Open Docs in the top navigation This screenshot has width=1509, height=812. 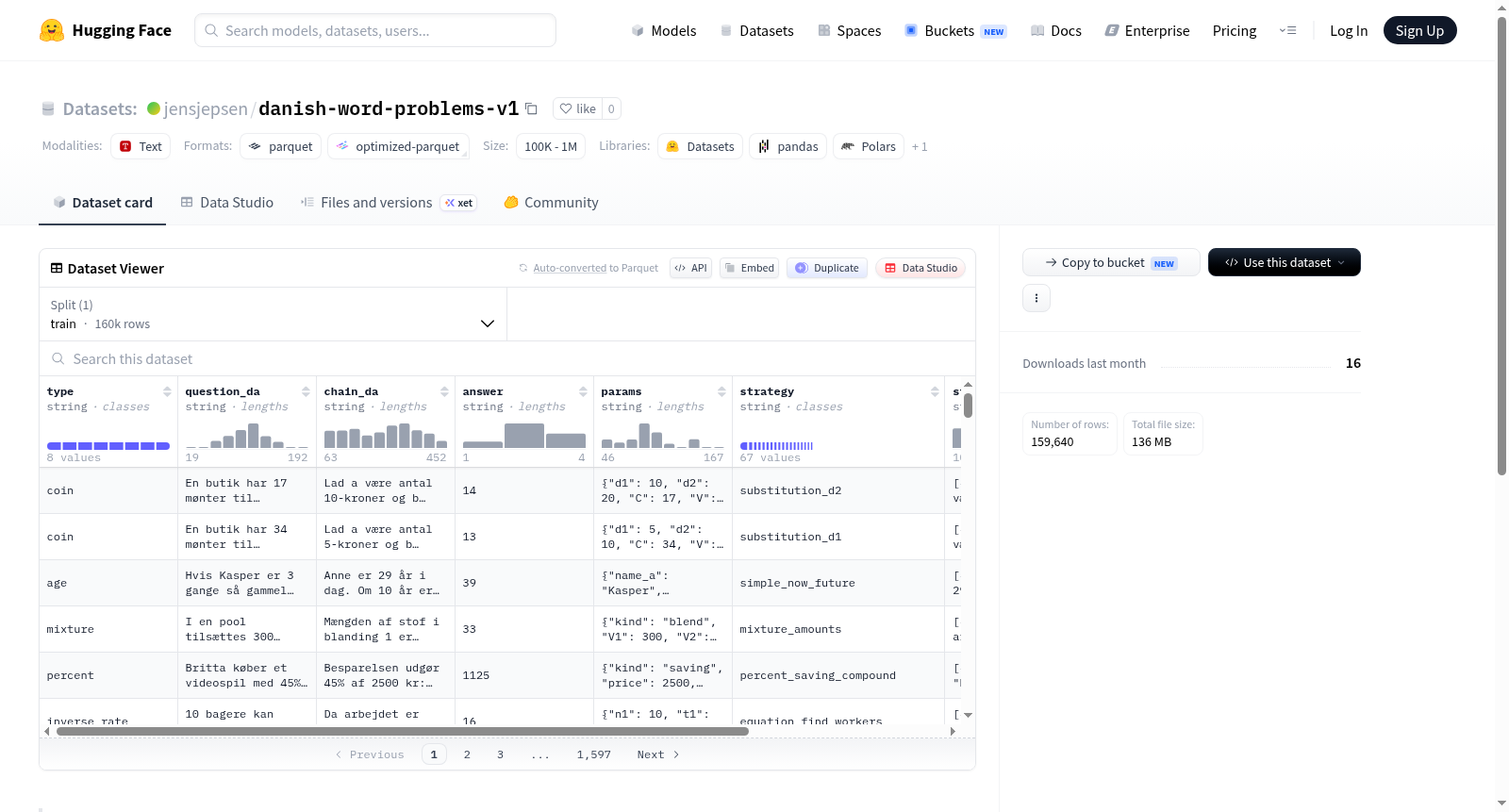(x=1056, y=31)
